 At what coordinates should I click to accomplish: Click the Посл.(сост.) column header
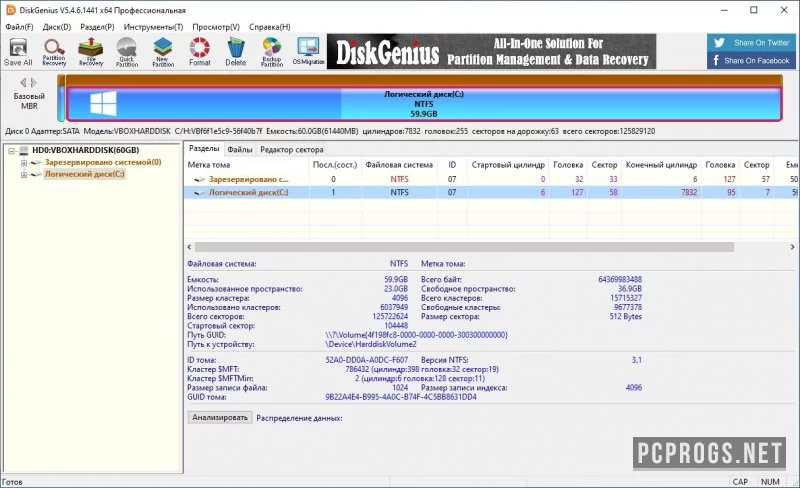(x=335, y=165)
